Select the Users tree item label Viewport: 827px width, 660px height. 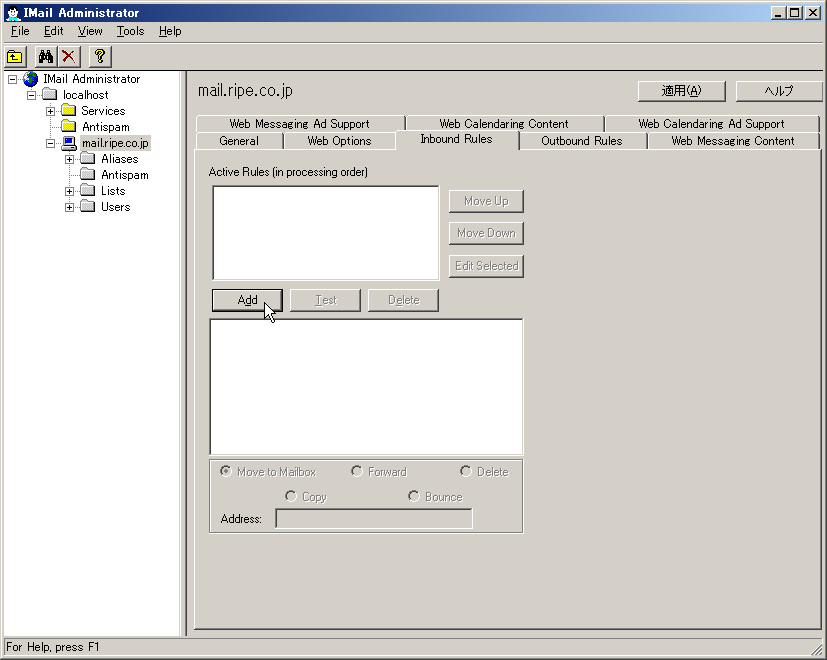[x=116, y=207]
